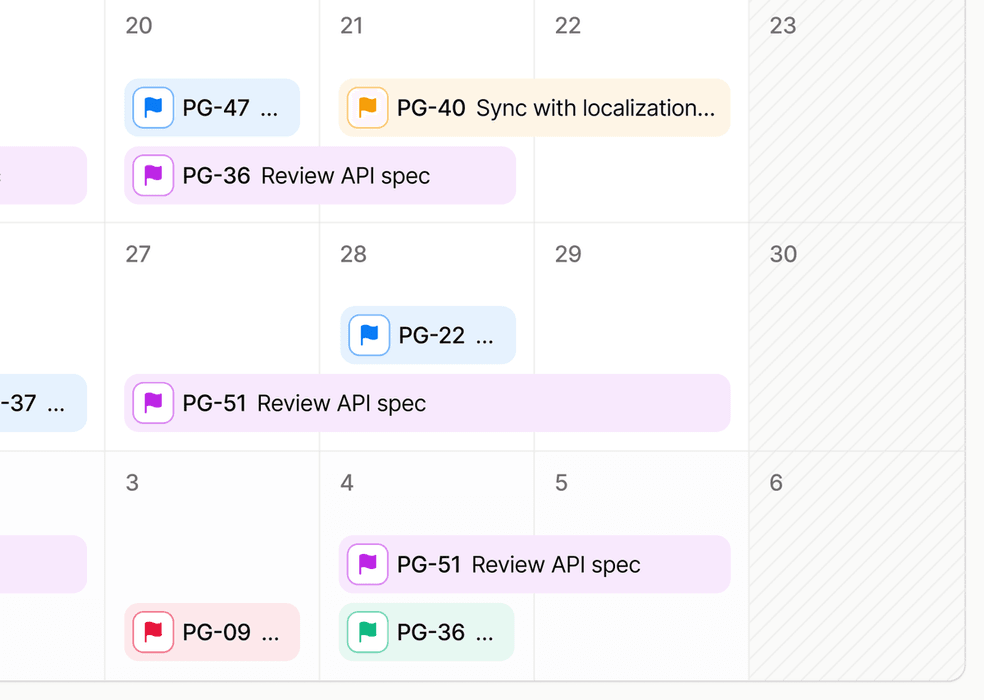Screen dimensions: 984x700
Task: Click the orange flag icon on PG-40
Action: point(367,108)
